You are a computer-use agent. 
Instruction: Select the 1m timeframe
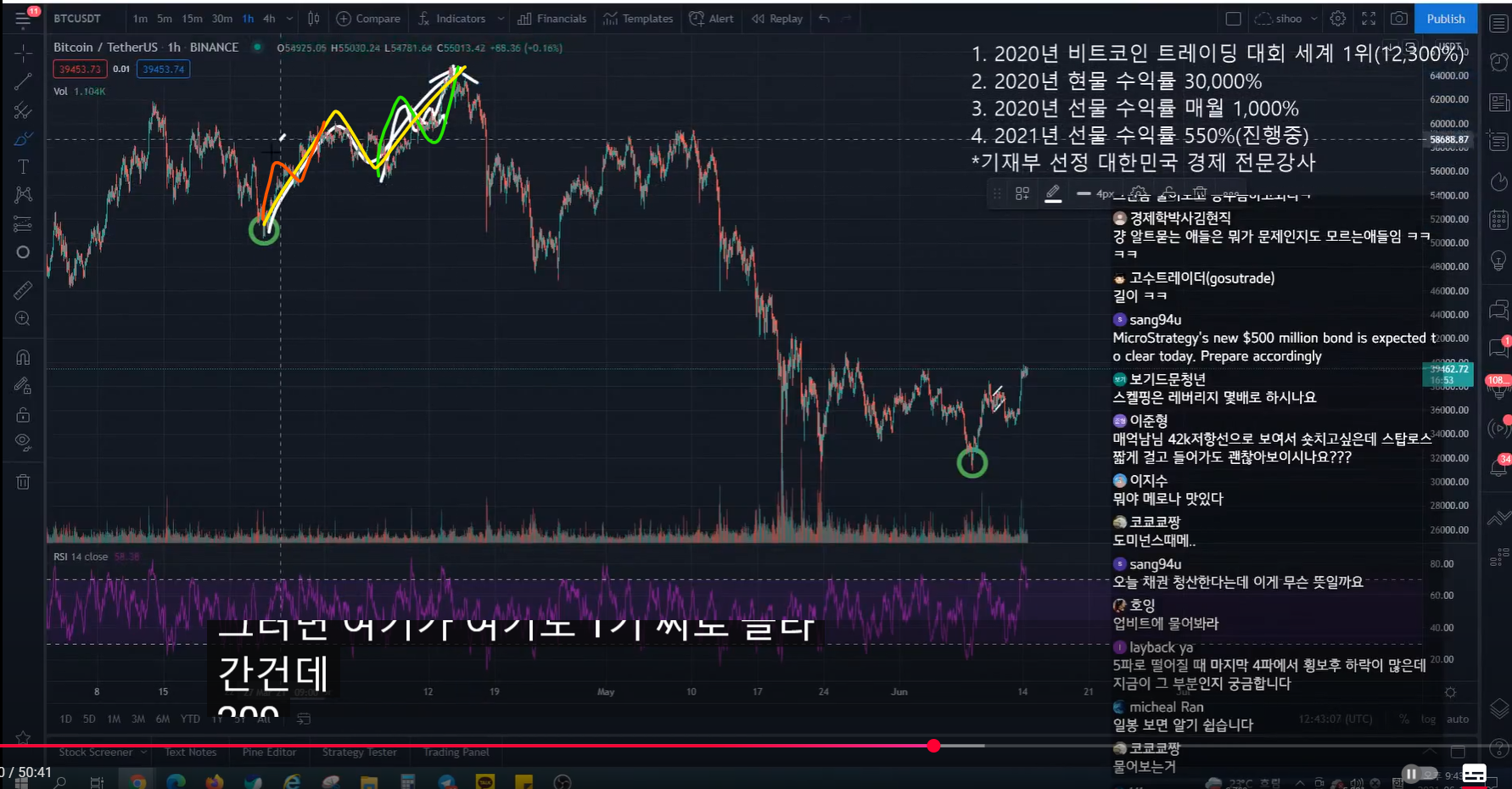[140, 19]
